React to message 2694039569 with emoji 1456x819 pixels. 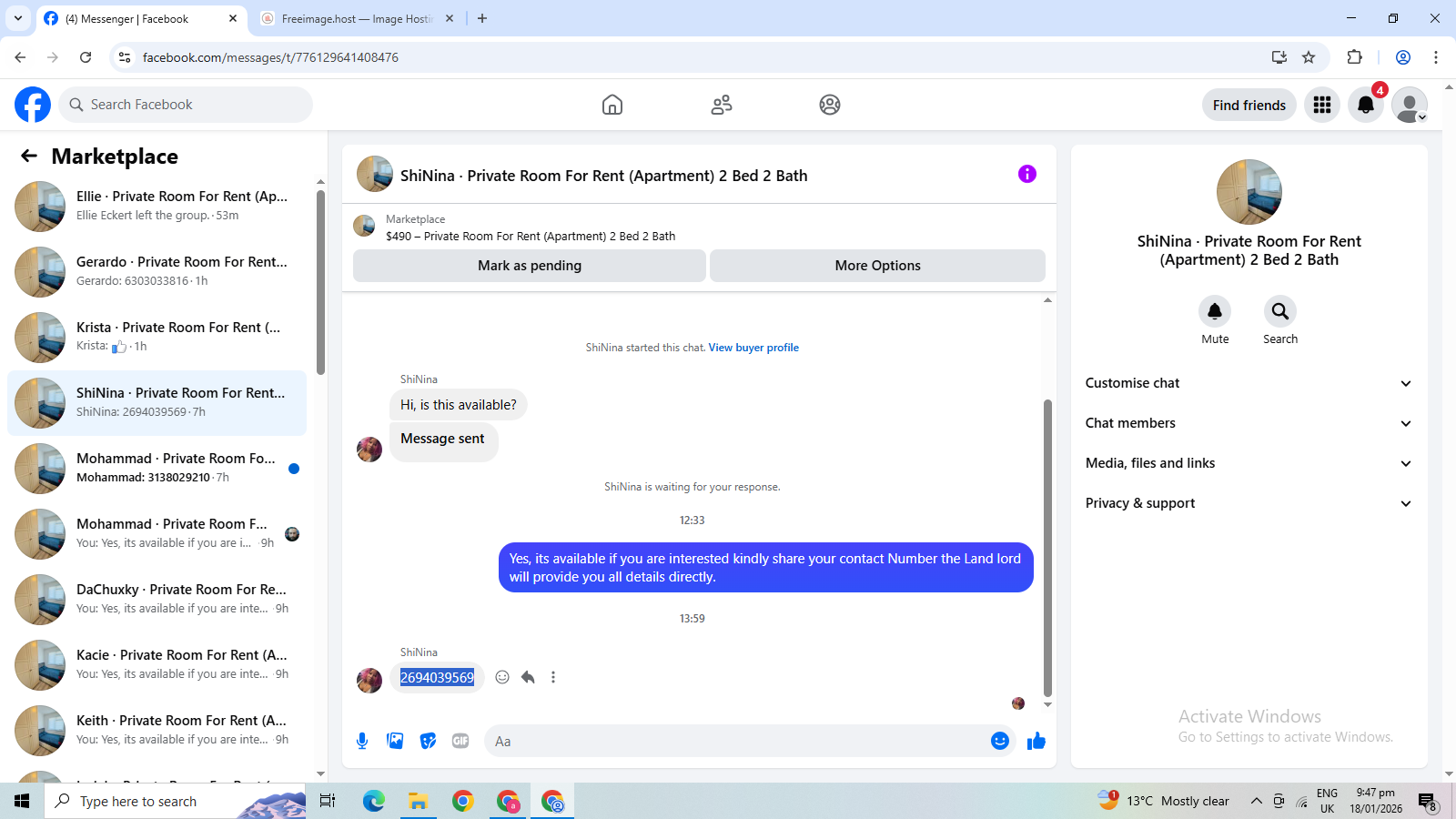coord(502,677)
